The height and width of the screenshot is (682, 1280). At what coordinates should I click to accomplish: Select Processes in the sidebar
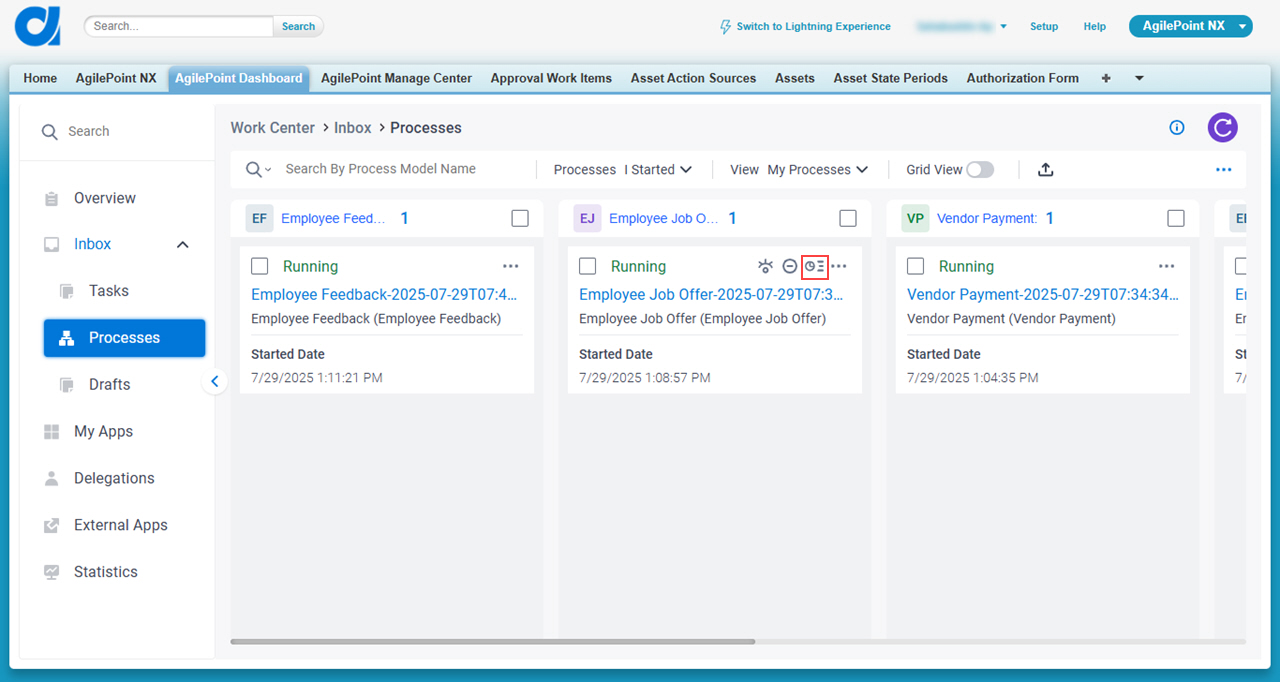[124, 338]
